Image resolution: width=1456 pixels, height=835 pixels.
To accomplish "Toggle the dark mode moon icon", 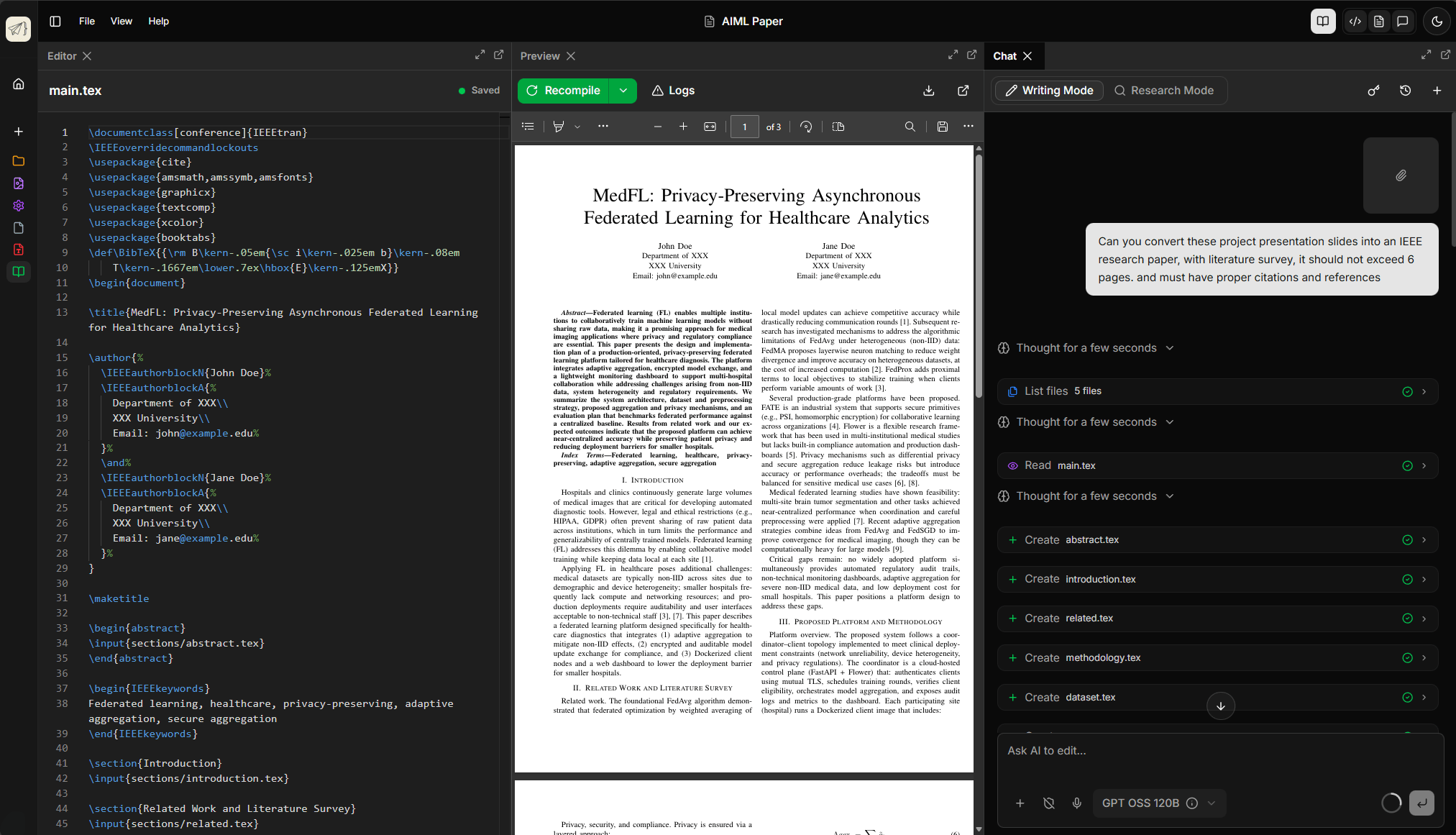I will [x=1437, y=22].
